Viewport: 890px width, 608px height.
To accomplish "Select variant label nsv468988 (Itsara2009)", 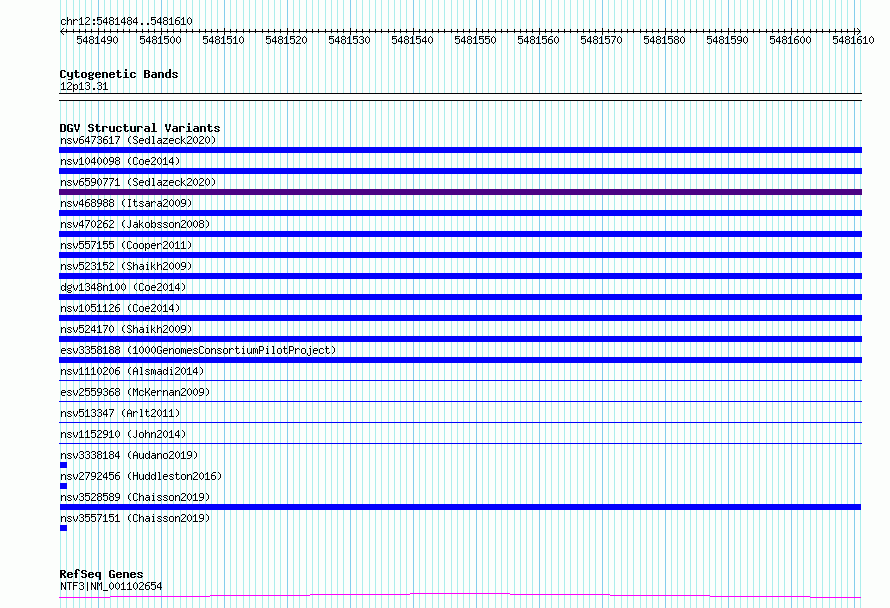I will [126, 203].
